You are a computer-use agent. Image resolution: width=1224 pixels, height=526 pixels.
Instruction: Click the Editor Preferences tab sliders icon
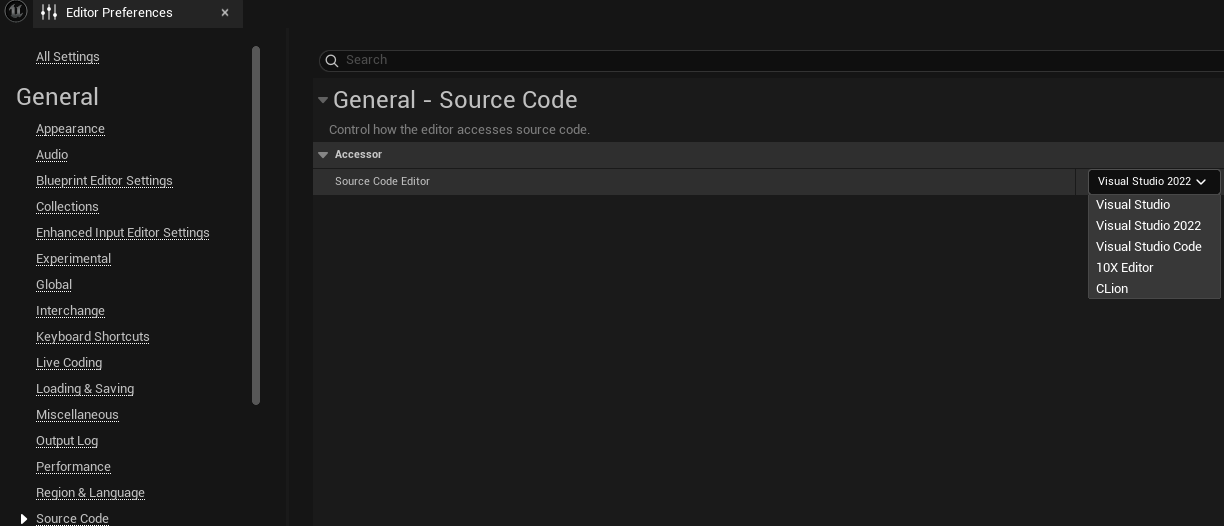49,12
